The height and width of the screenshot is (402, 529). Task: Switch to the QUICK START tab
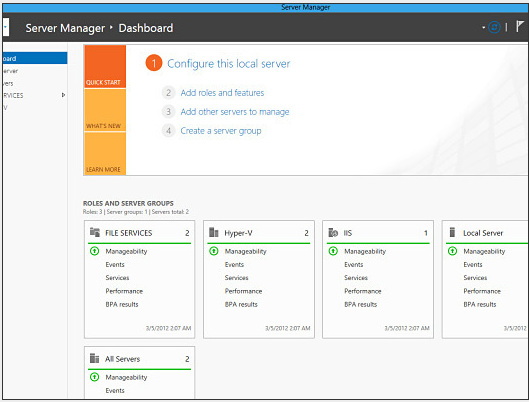(105, 66)
